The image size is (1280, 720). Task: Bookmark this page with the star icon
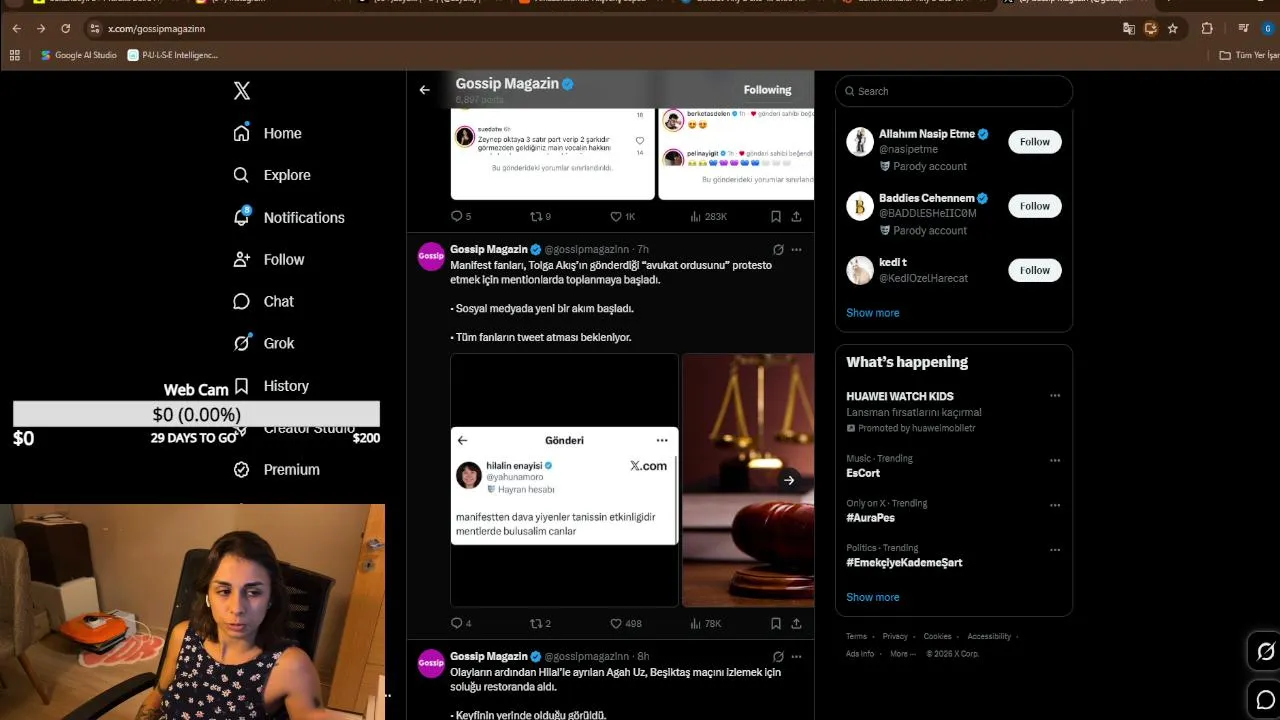(1173, 29)
